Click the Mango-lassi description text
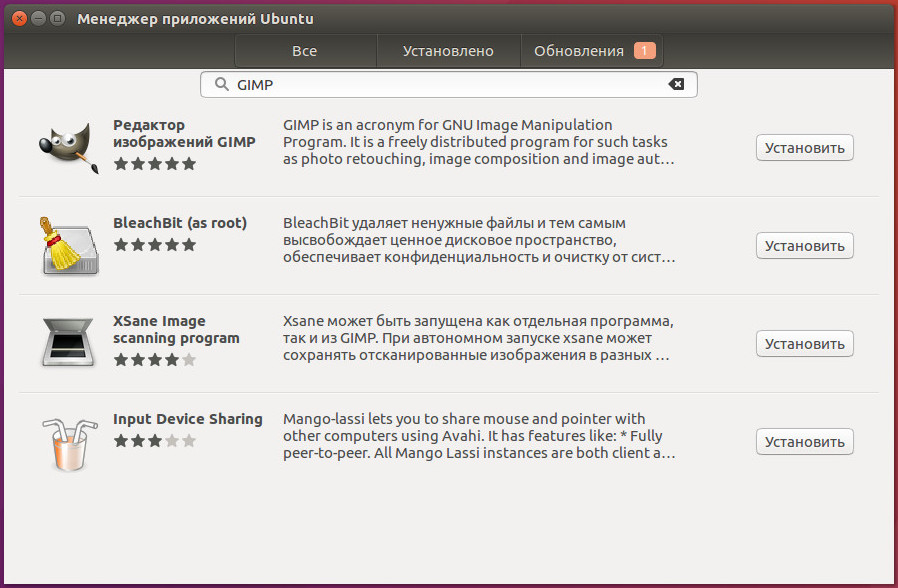 [x=479, y=436]
